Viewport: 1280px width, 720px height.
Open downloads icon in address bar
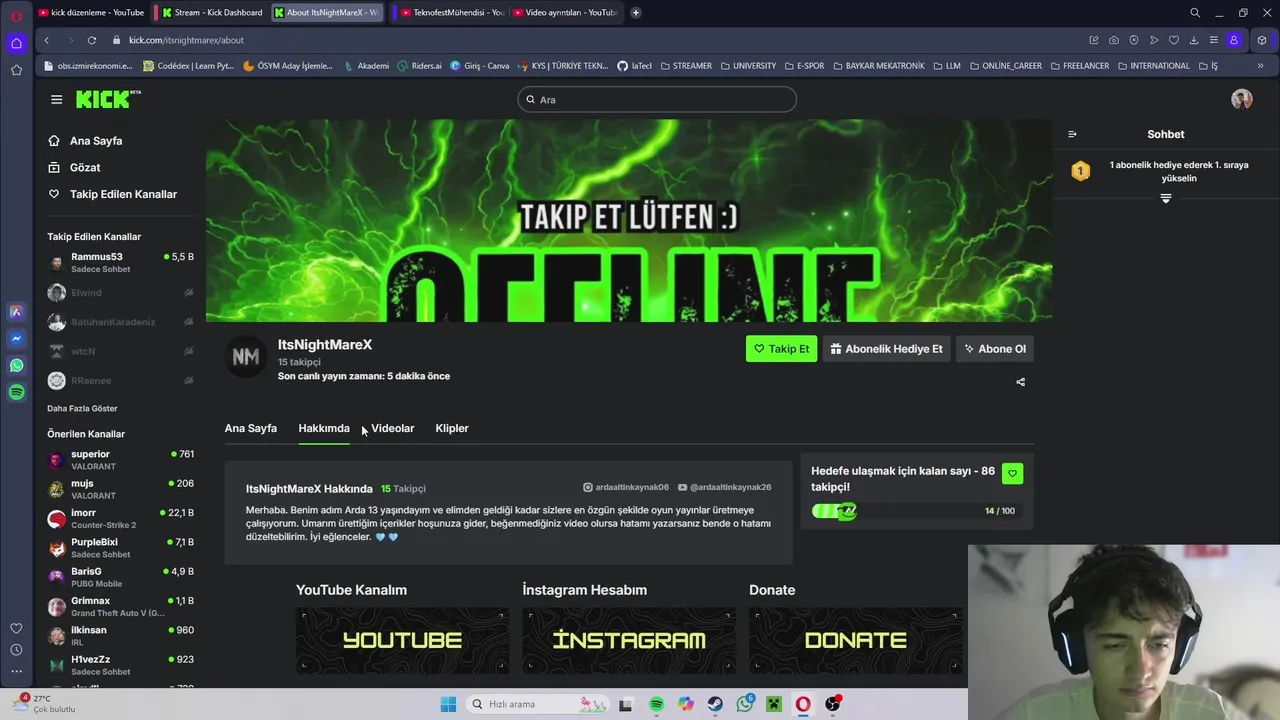coord(1194,40)
